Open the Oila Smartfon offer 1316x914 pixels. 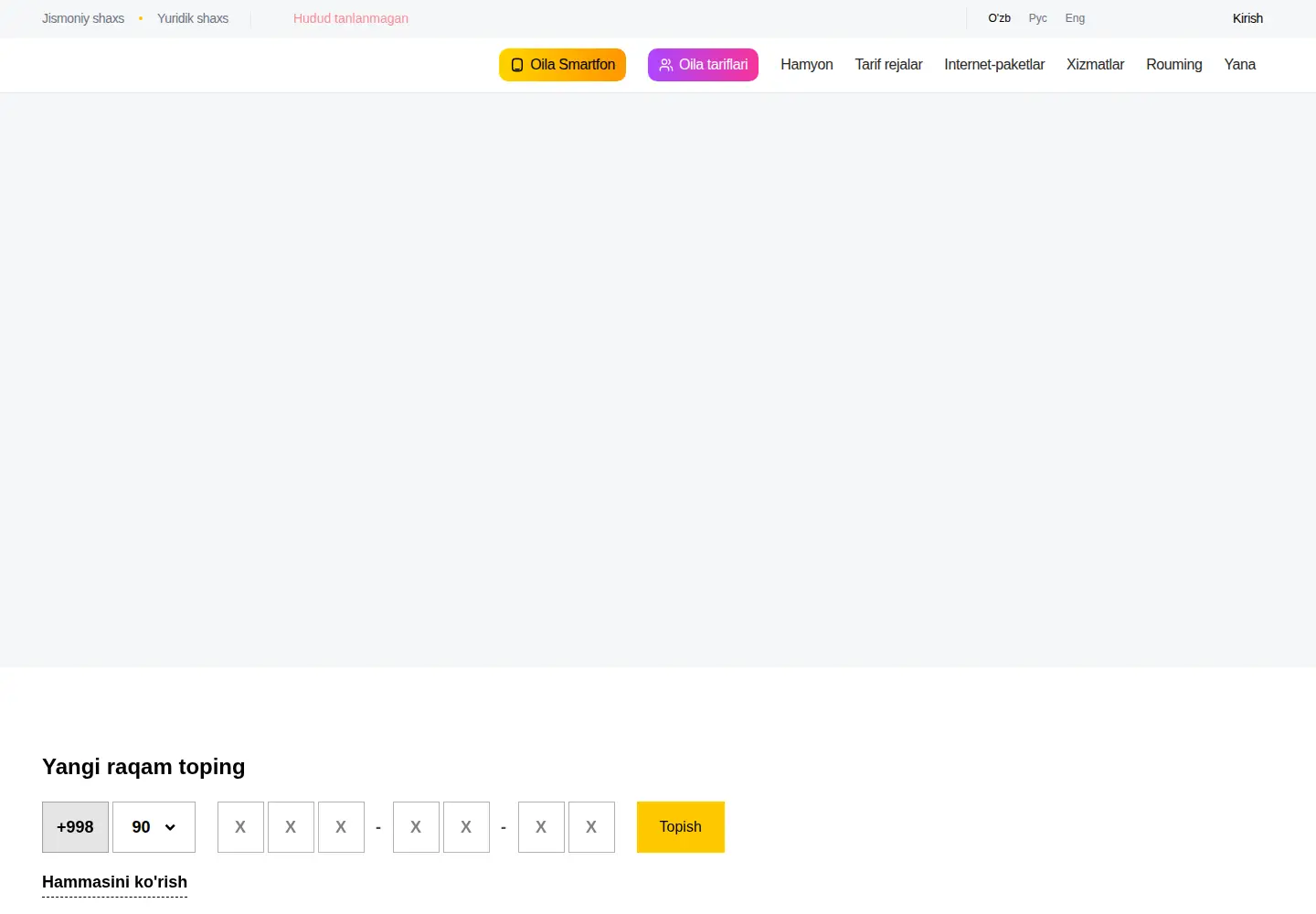(x=562, y=65)
